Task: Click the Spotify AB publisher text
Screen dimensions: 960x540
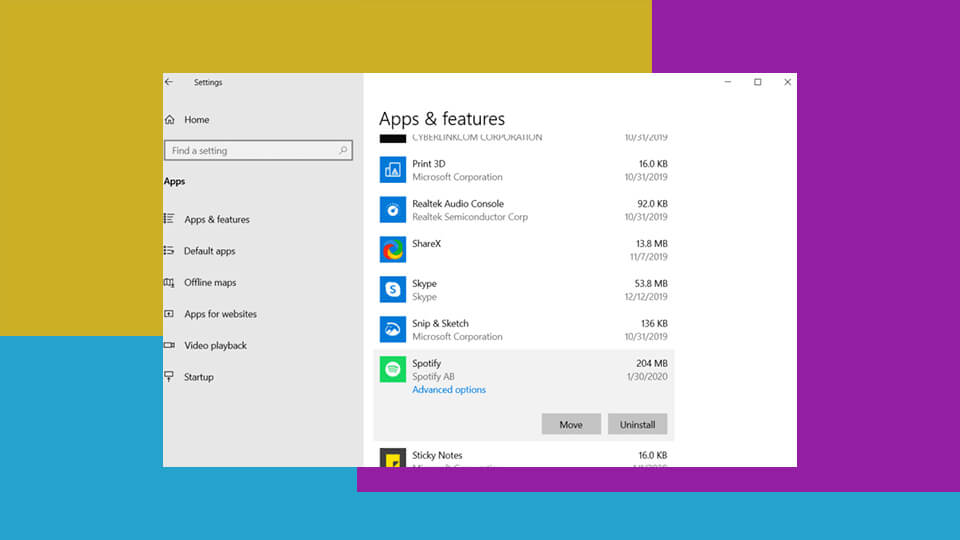Action: click(x=433, y=377)
